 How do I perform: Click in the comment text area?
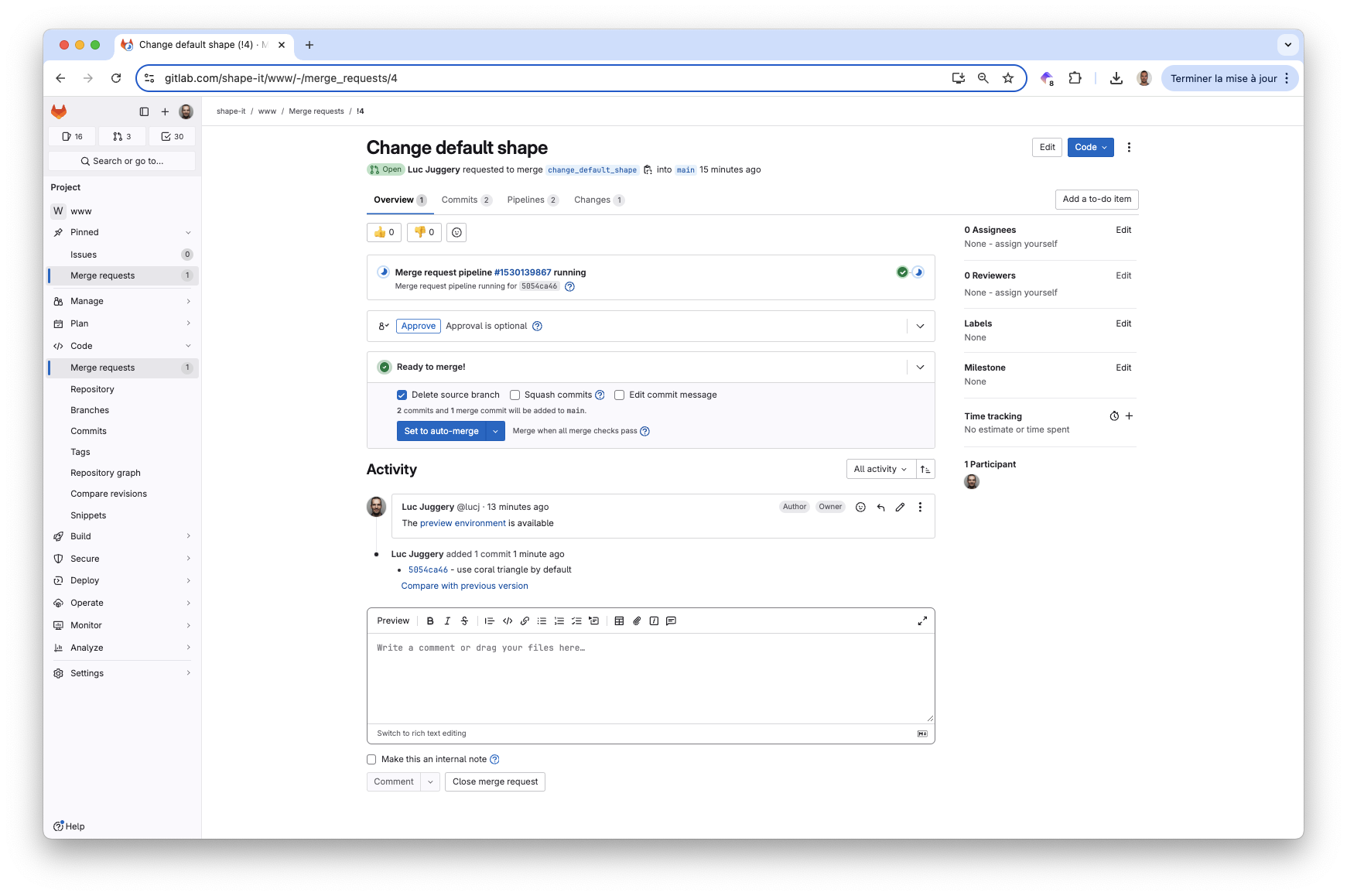pyautogui.click(x=651, y=679)
